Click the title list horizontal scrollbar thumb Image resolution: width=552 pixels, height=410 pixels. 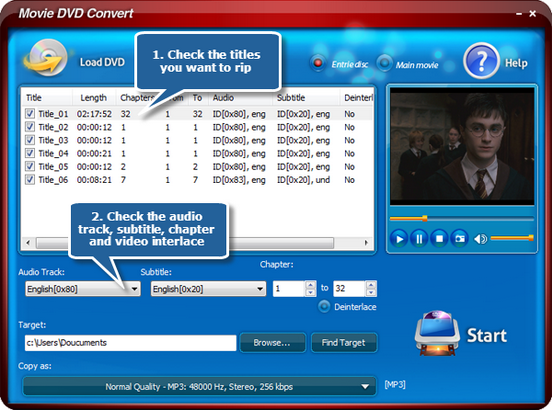tap(185, 242)
